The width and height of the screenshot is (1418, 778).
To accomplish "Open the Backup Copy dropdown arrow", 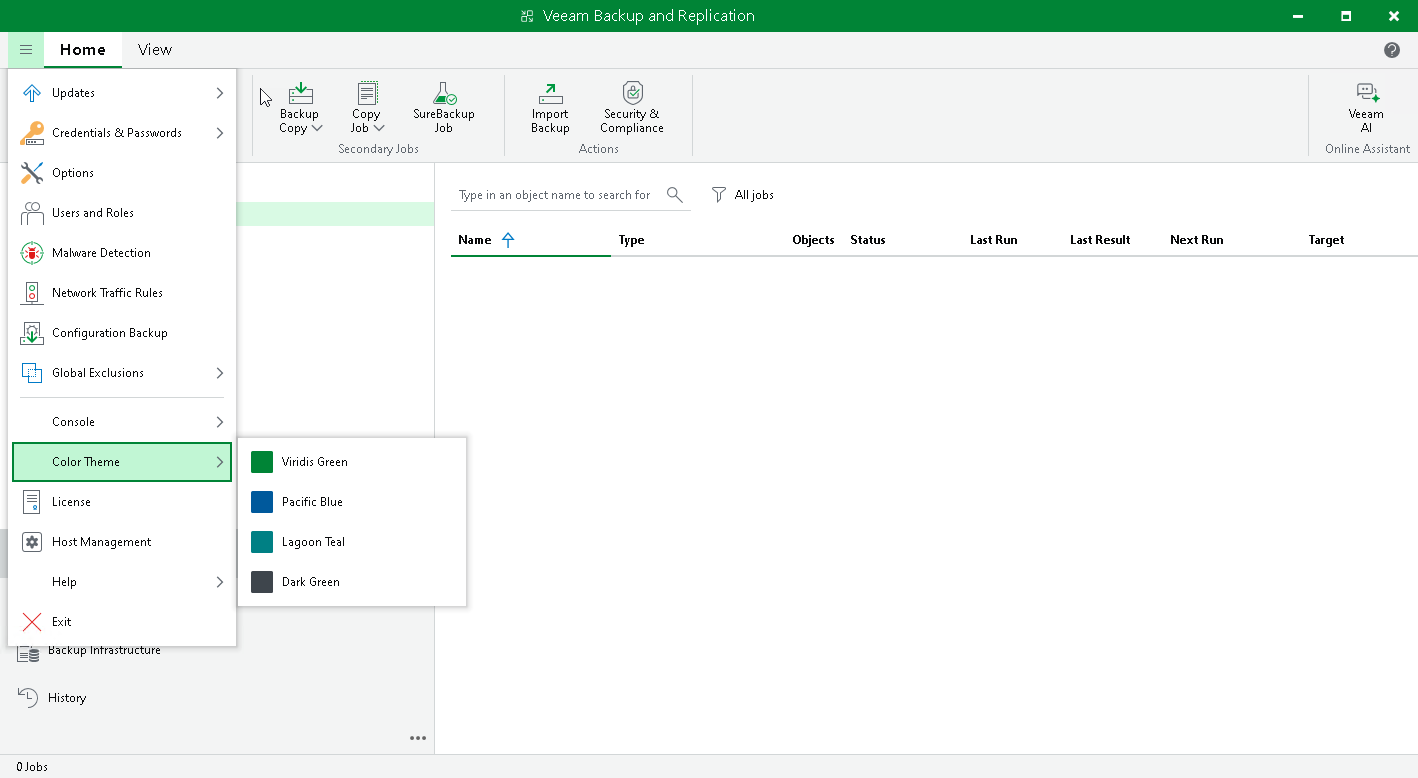I will [317, 128].
